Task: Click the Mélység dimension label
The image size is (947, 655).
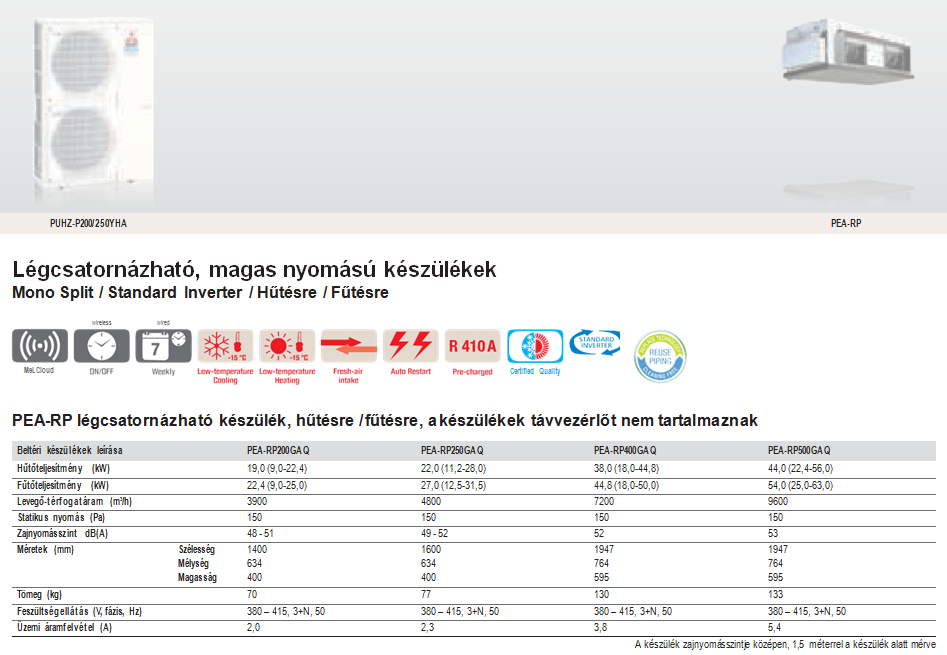Action: tap(193, 563)
